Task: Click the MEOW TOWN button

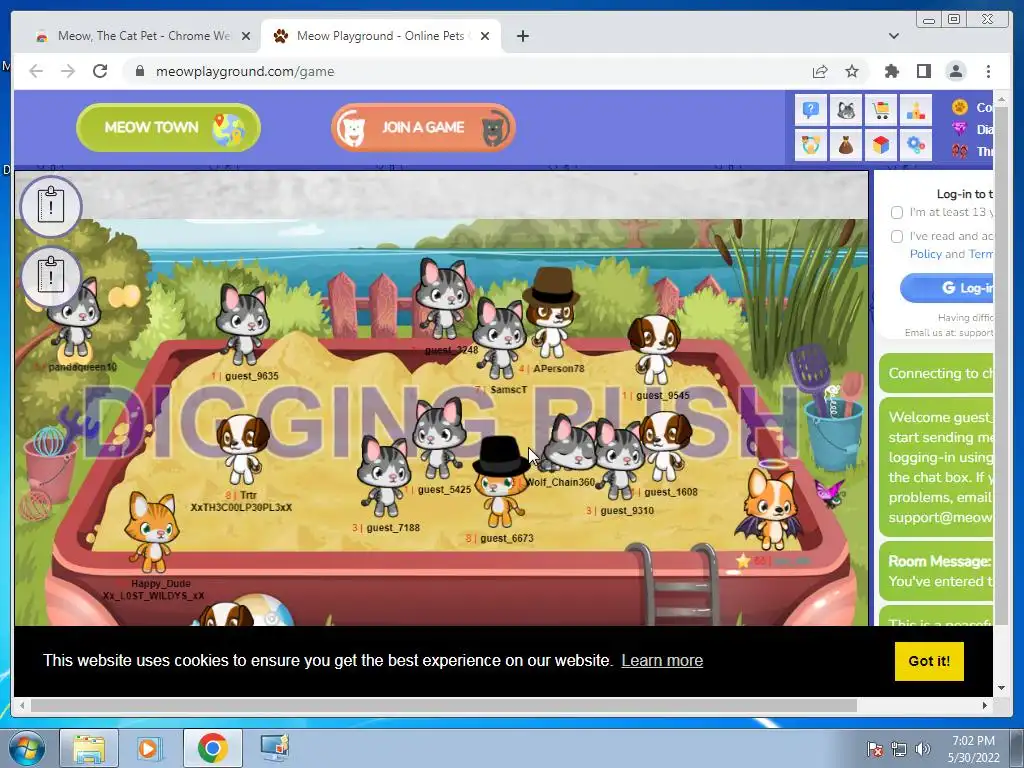Action: point(168,127)
